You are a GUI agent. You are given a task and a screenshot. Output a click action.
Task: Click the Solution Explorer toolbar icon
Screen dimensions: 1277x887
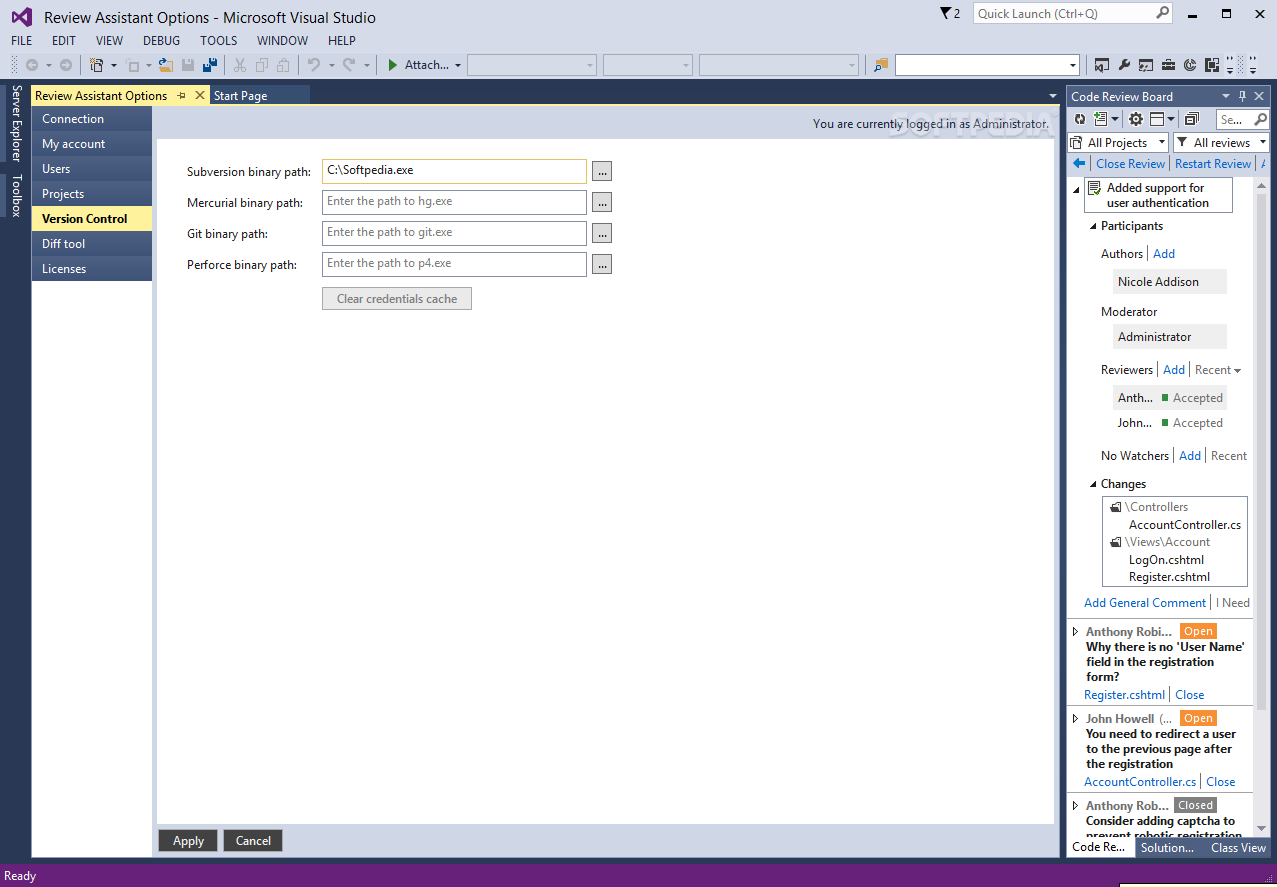click(1102, 65)
